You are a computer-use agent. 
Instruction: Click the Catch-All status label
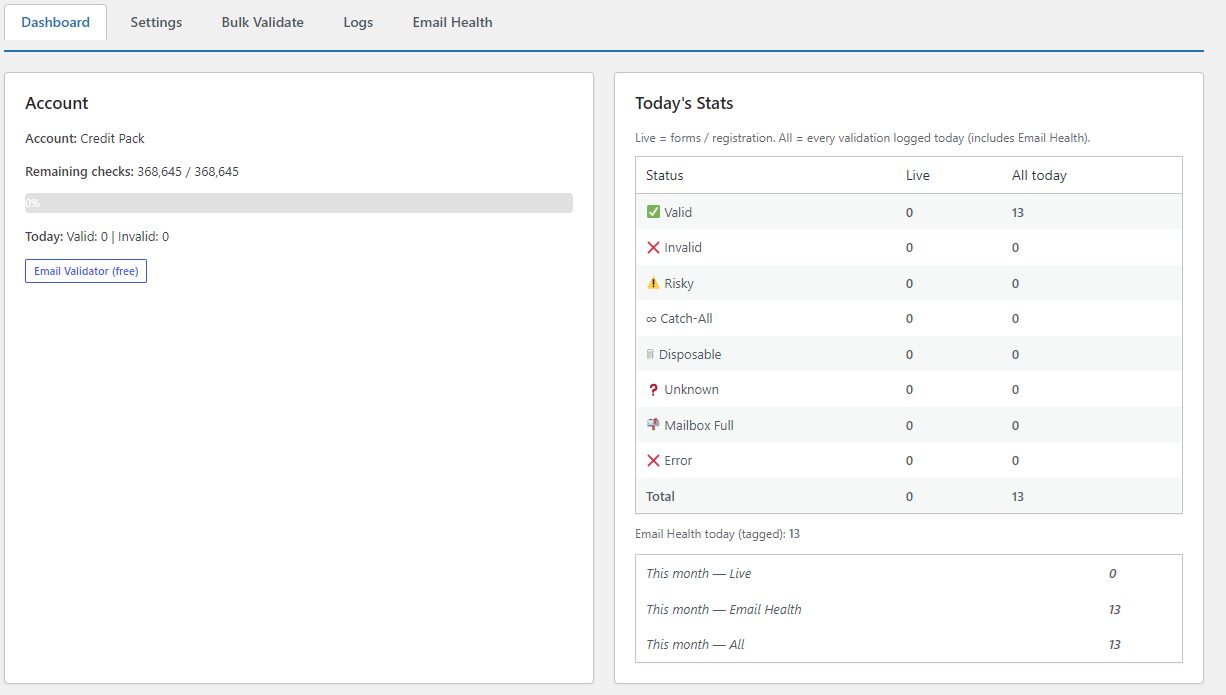point(686,319)
